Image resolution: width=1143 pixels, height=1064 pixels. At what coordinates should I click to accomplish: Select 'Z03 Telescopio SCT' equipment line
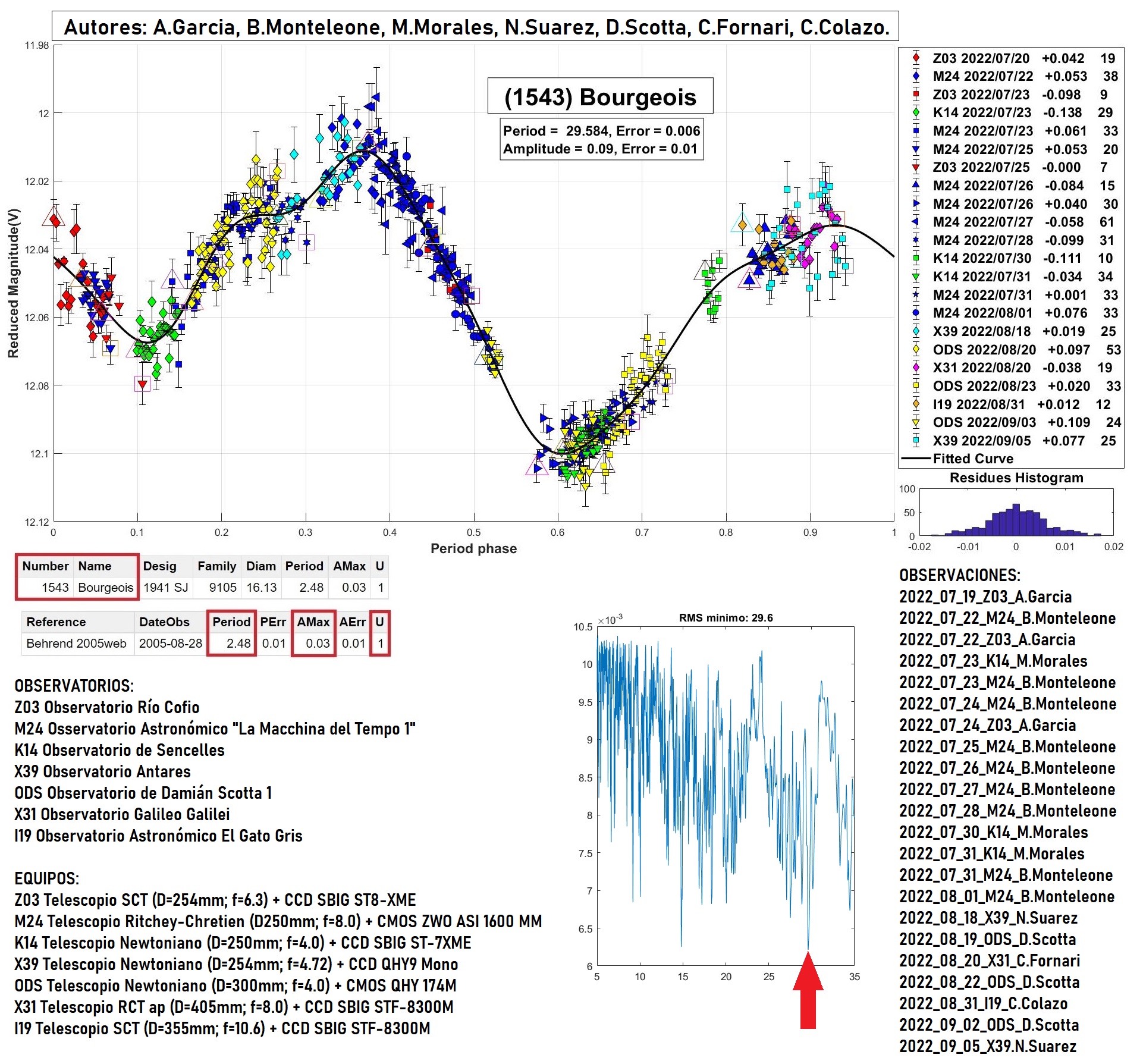coord(215,900)
